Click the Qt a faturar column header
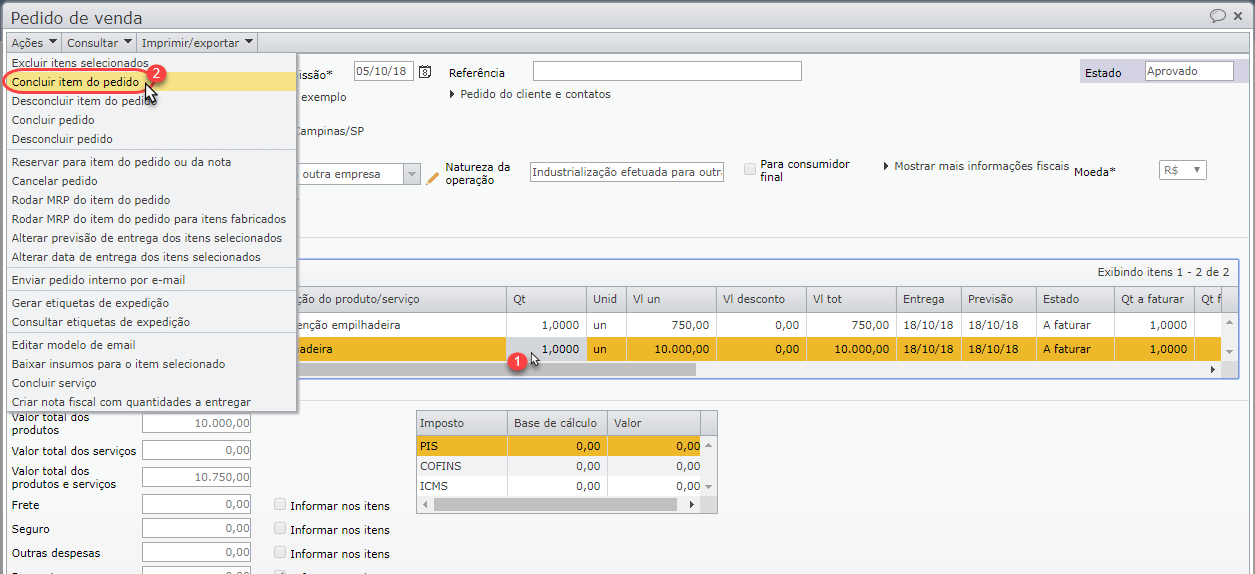Image resolution: width=1255 pixels, height=574 pixels. (1154, 299)
